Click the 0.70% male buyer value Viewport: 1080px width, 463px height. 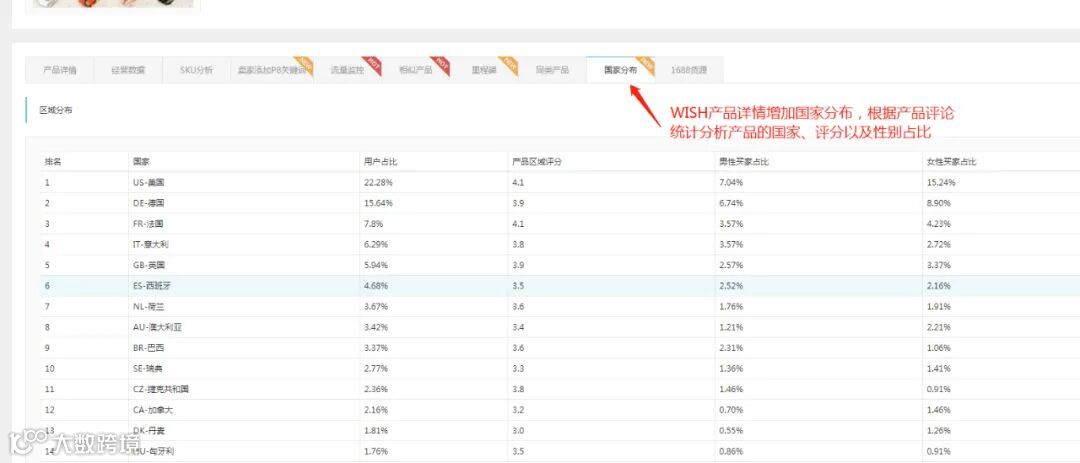[731, 410]
